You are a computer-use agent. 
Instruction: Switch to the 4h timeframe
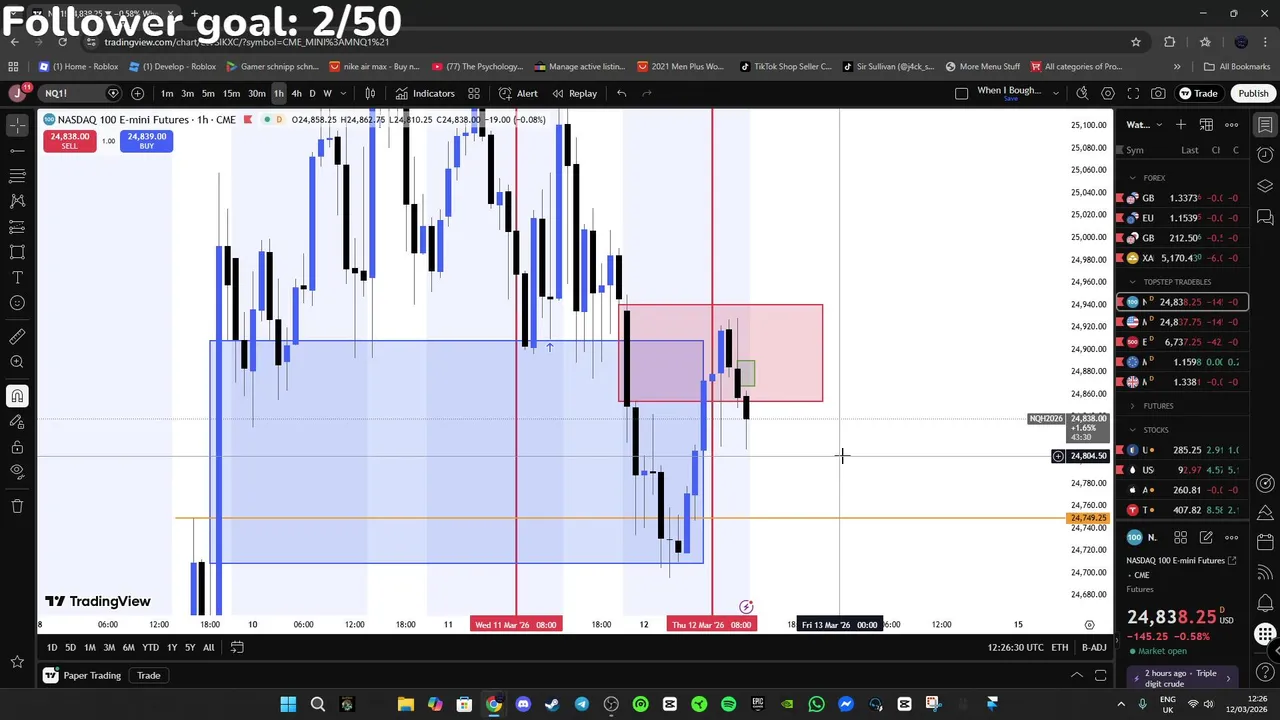click(x=296, y=93)
